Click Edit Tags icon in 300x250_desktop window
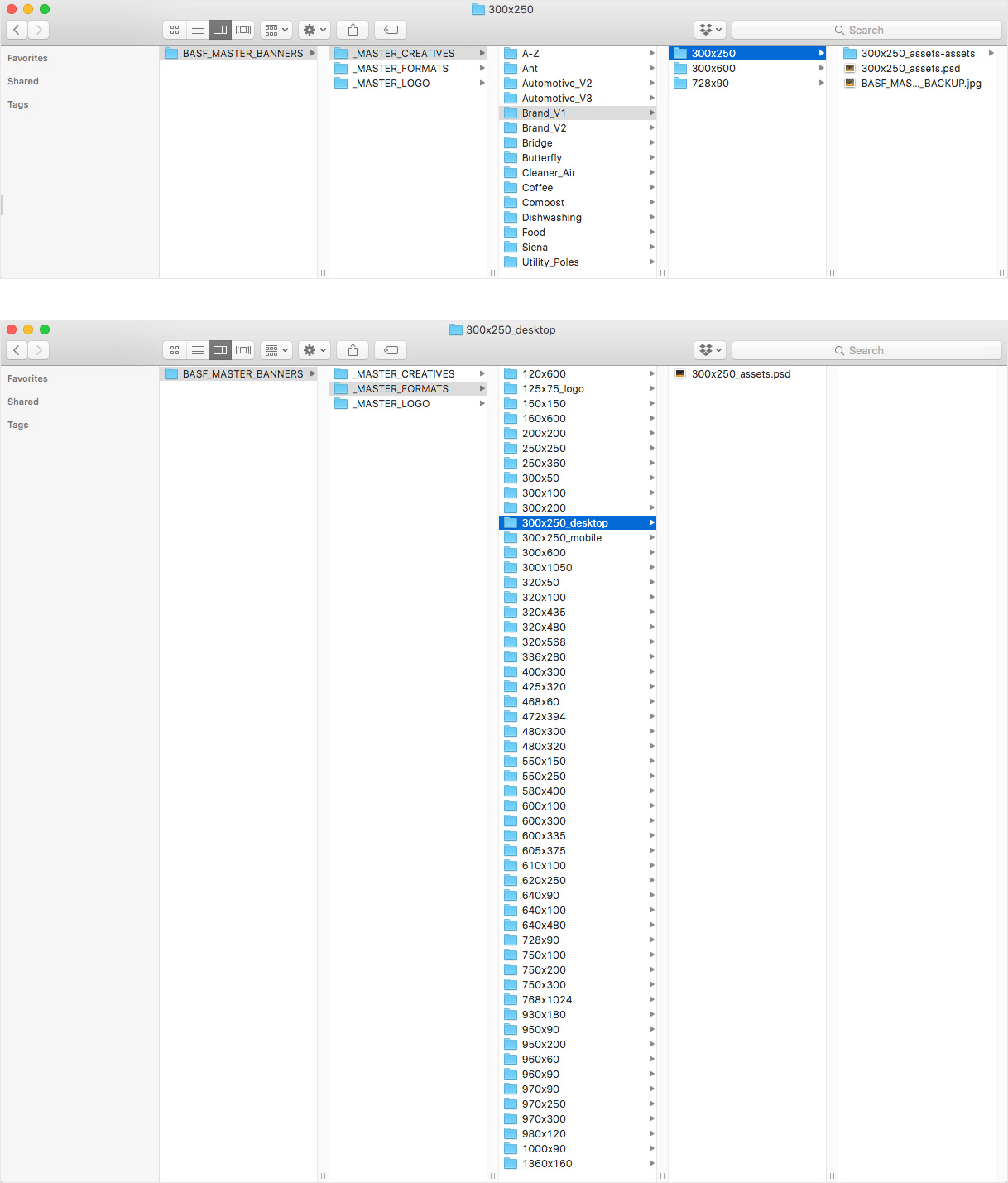The height and width of the screenshot is (1183, 1008). coord(391,350)
